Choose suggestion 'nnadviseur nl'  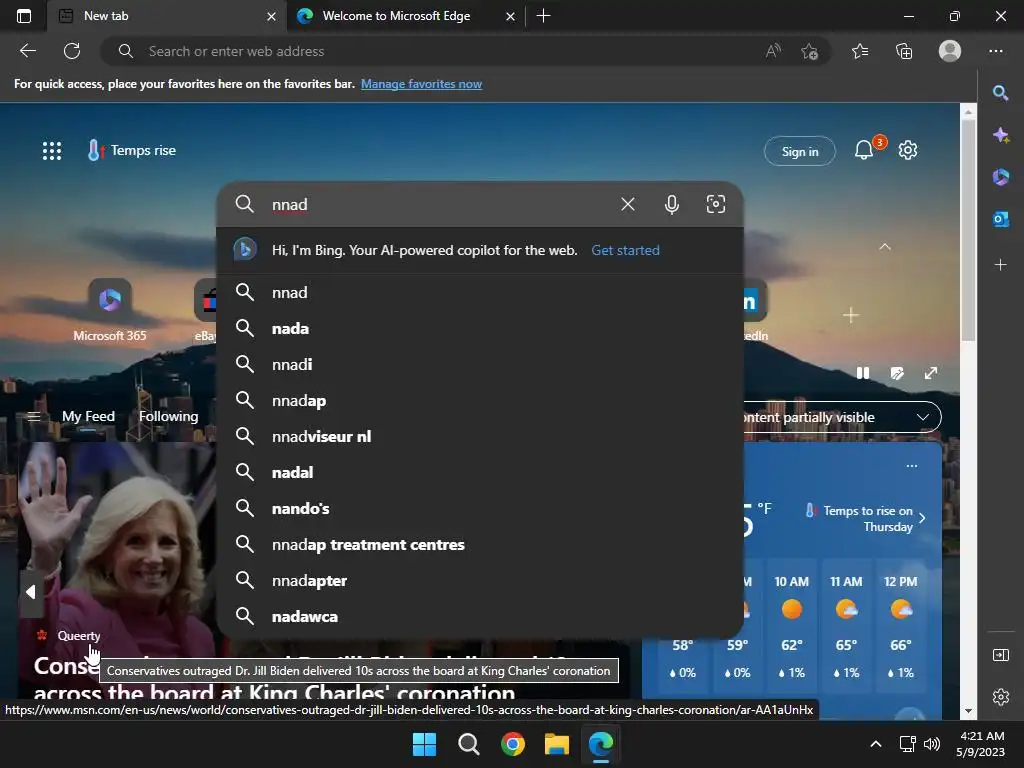[x=479, y=436]
